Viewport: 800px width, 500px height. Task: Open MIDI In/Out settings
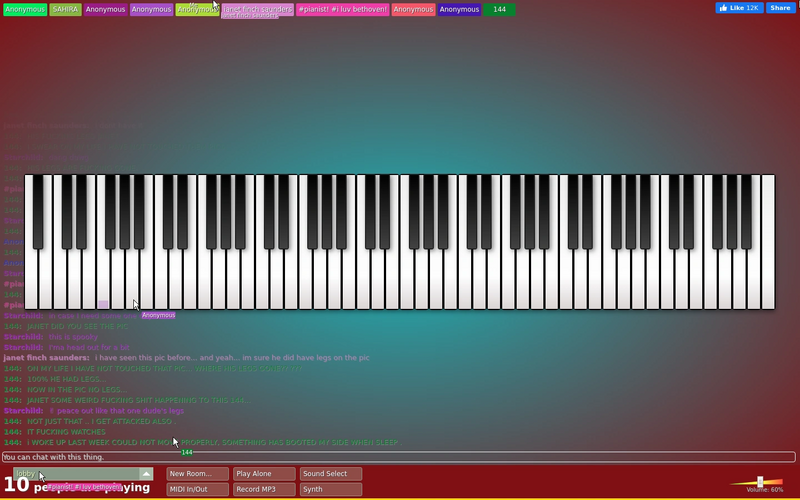point(197,489)
